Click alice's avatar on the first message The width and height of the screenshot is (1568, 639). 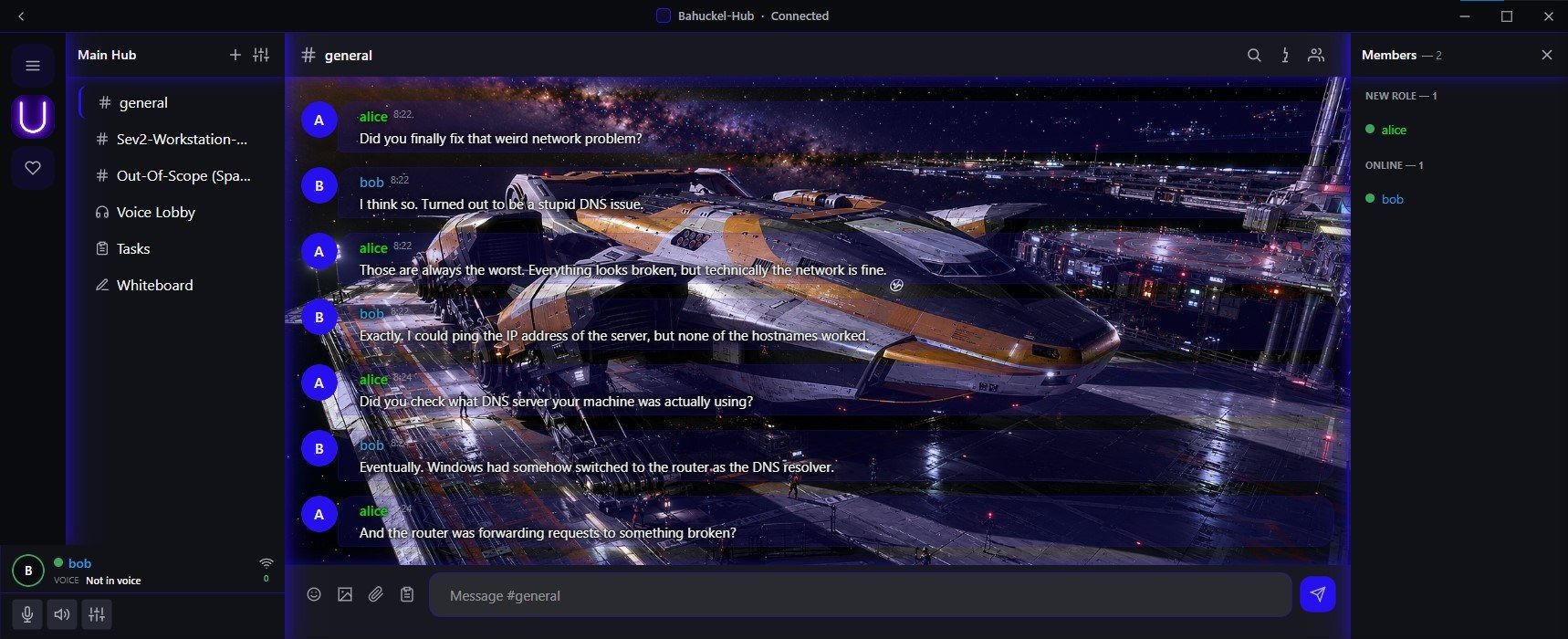319,120
